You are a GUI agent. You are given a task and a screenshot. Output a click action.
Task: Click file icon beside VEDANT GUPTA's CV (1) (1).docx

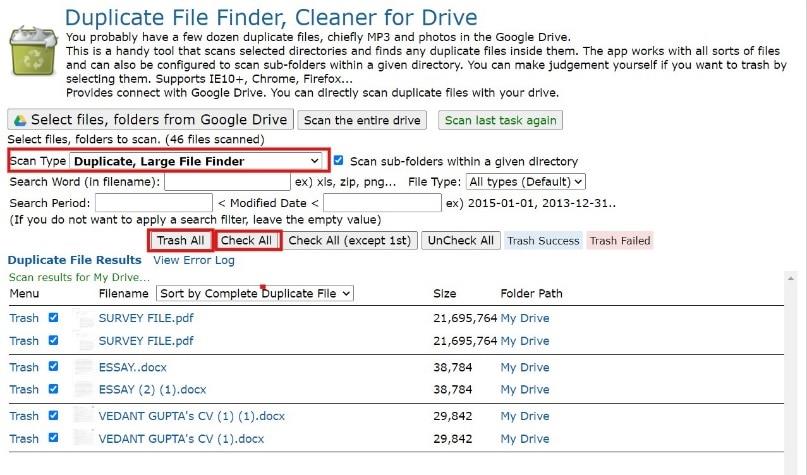[84, 416]
